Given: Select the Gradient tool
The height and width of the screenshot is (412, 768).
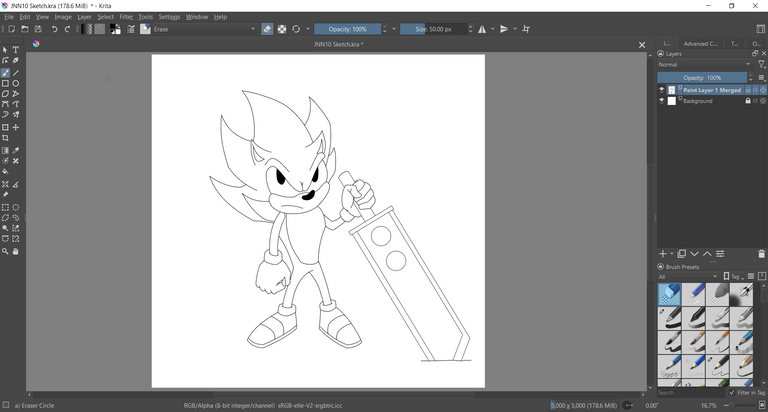Looking at the screenshot, I should 5,150.
